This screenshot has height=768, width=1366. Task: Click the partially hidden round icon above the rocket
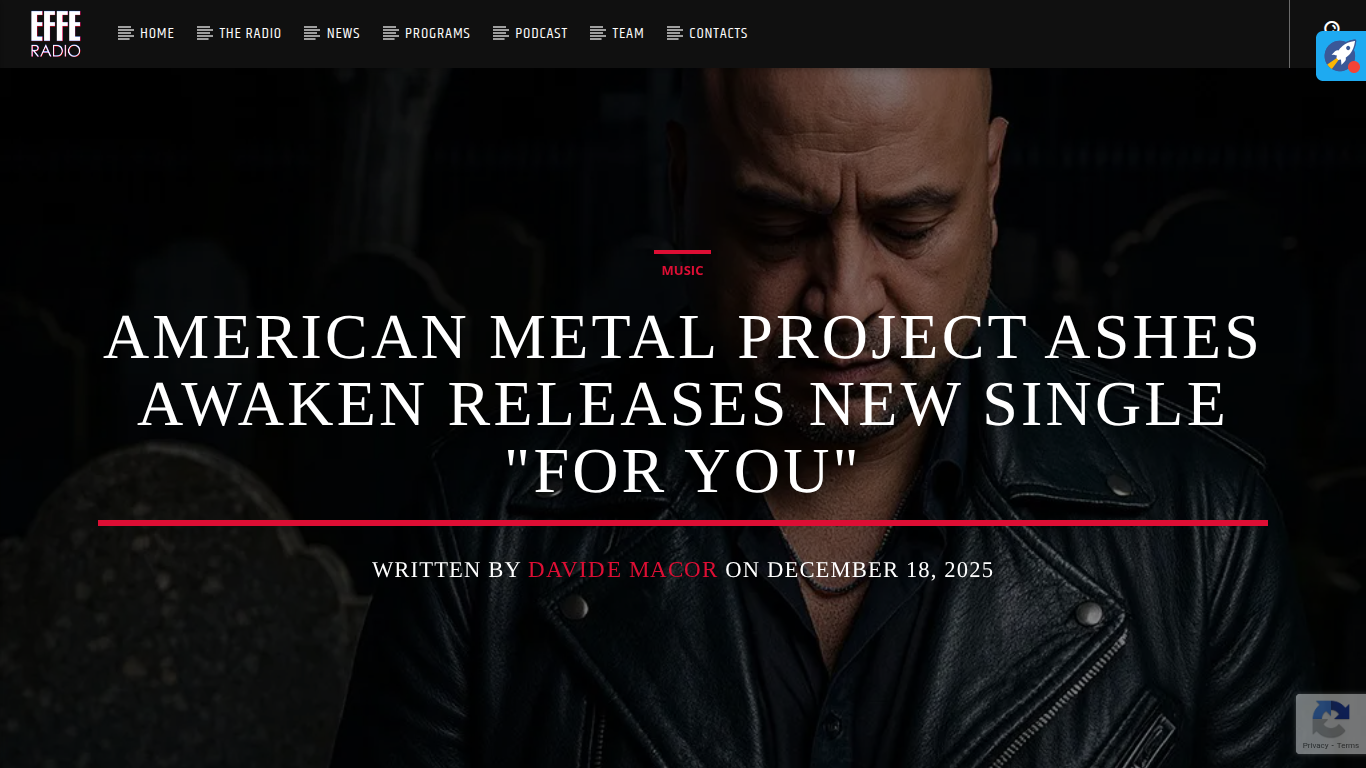[1332, 27]
